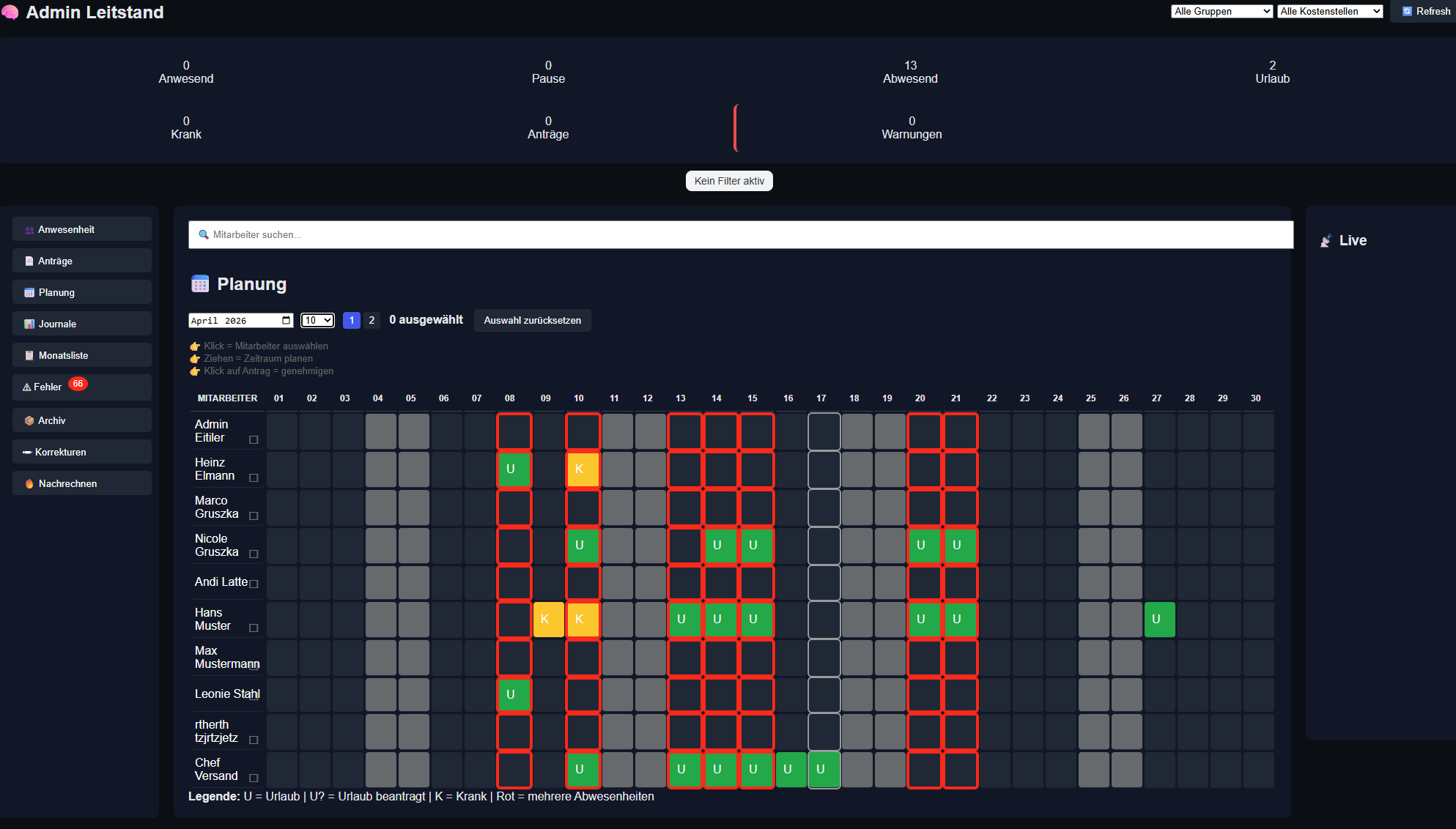Open the Anwesenheit panel icon
This screenshot has height=829, width=1456.
tap(28, 228)
